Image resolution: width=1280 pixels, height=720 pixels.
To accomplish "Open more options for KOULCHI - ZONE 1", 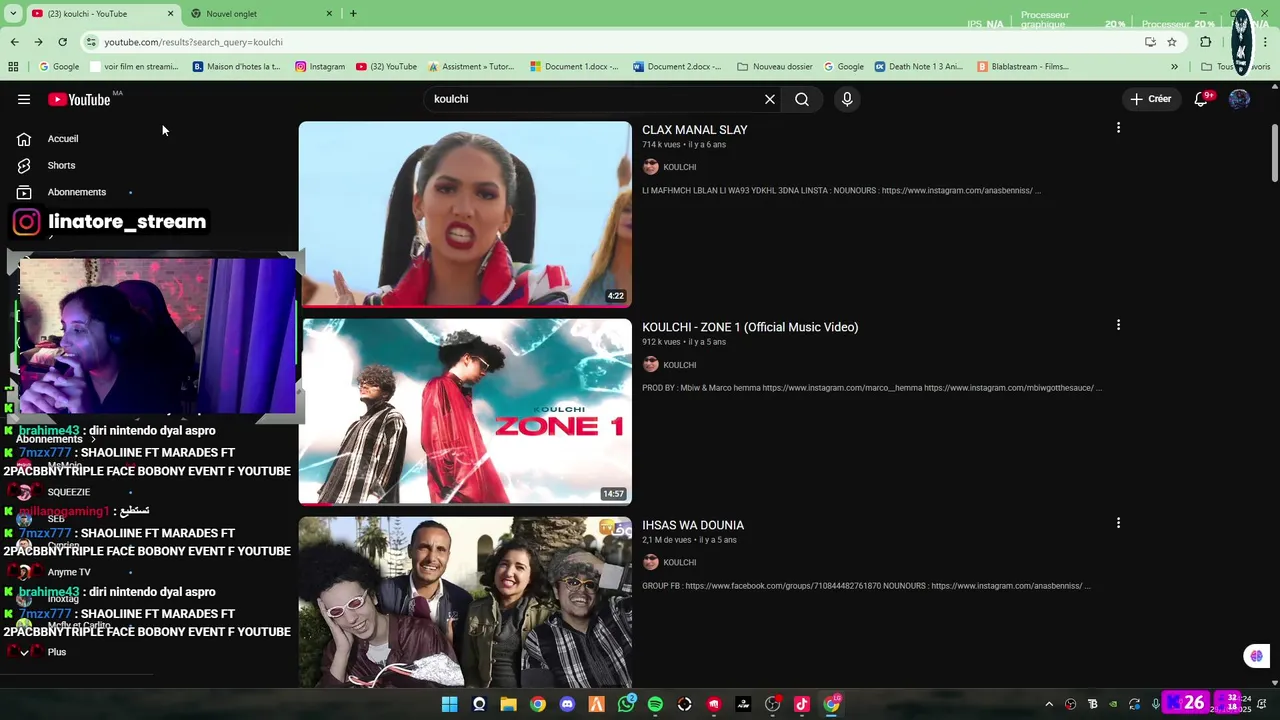I will [x=1118, y=325].
